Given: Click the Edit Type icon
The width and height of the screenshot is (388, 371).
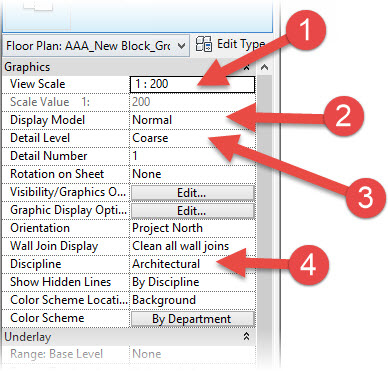Looking at the screenshot, I should tap(204, 44).
